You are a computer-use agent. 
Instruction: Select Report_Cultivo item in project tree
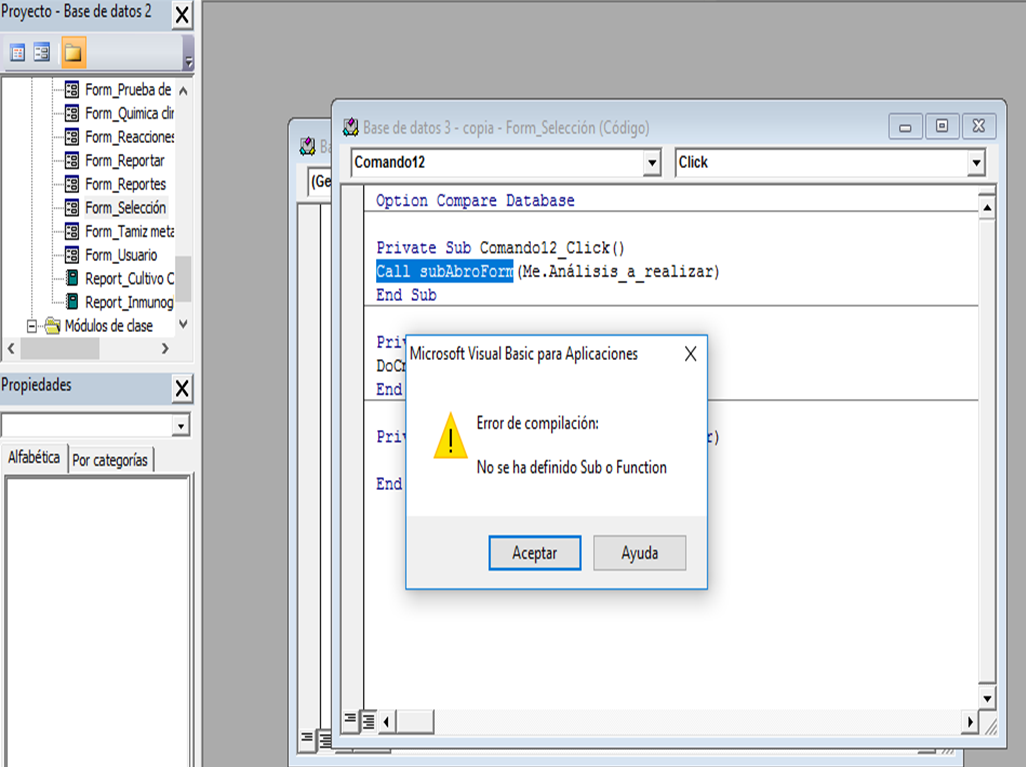(x=130, y=278)
